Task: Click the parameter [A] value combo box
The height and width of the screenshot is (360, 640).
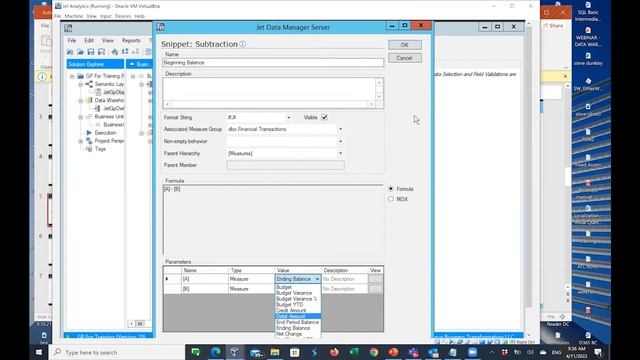Action: click(298, 279)
